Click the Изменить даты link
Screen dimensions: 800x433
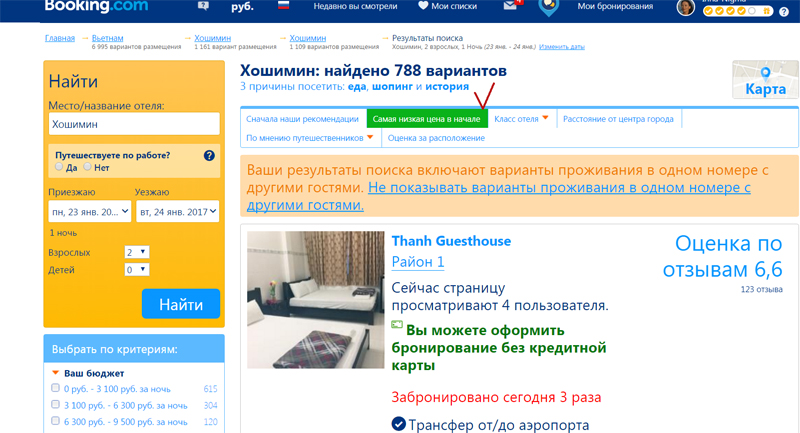(x=562, y=47)
